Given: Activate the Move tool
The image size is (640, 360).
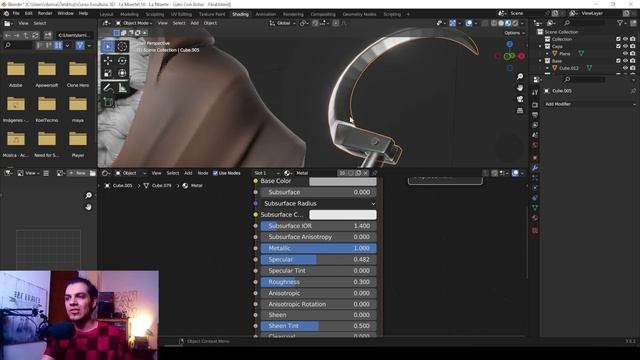Looking at the screenshot, I should click(x=108, y=61).
